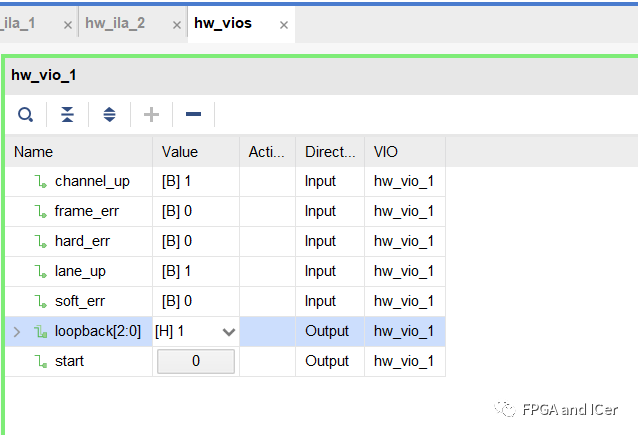Viewport: 638px width, 435px height.
Task: Click the Collapse All toolbar icon
Action: coord(68,115)
